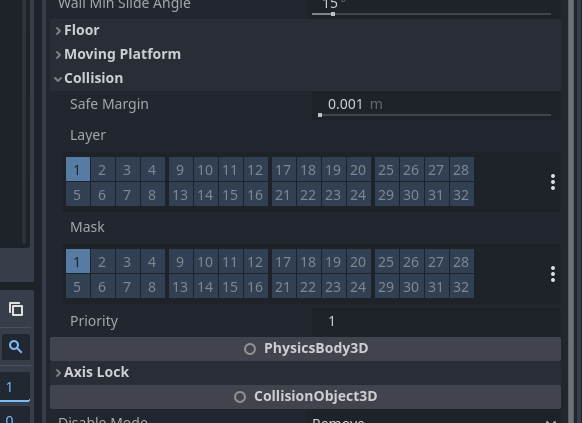
Task: Open Layer options three-dot menu
Action: [553, 182]
